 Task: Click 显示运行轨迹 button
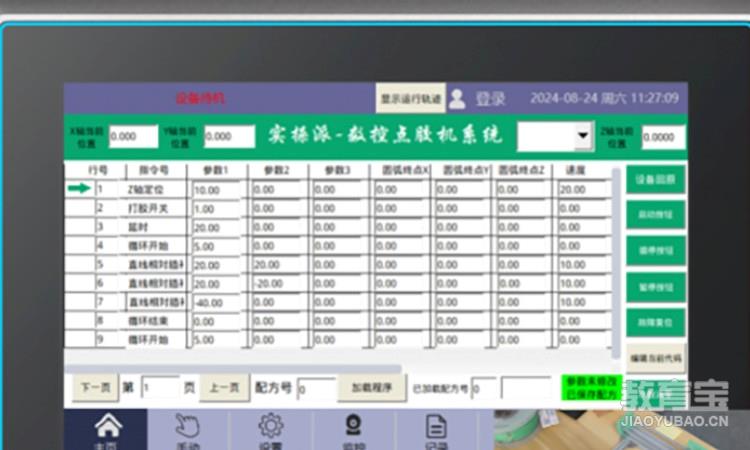coord(410,98)
